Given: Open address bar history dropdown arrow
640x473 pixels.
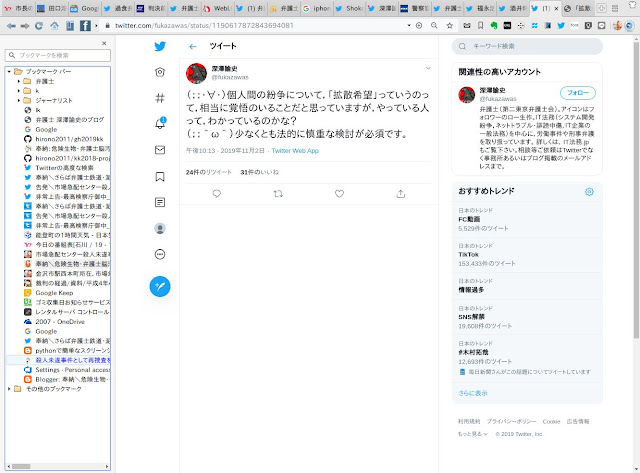Looking at the screenshot, I should [x=409, y=25].
